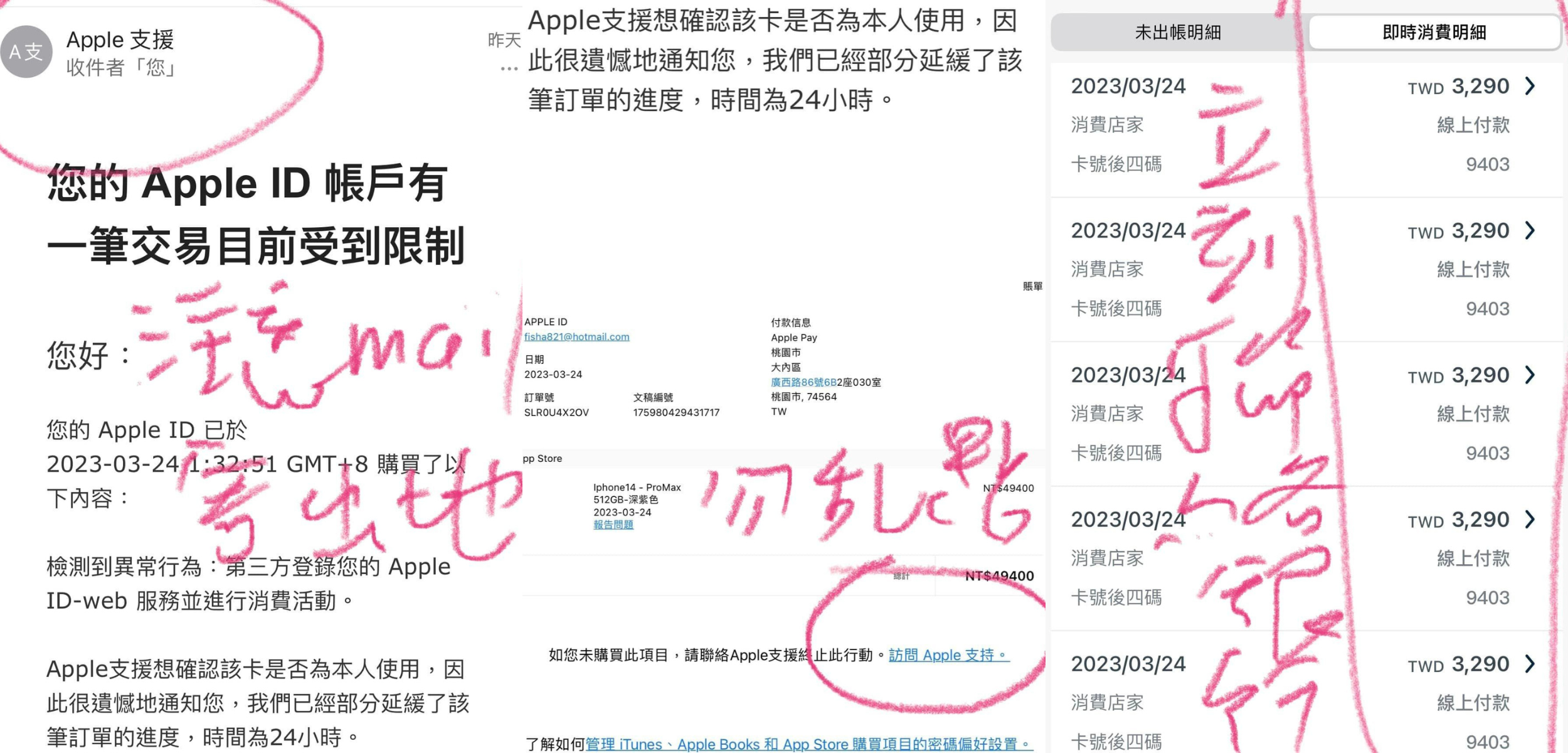Switch to 未出帳明細 tab
The width and height of the screenshot is (1568, 753).
click(x=1178, y=32)
